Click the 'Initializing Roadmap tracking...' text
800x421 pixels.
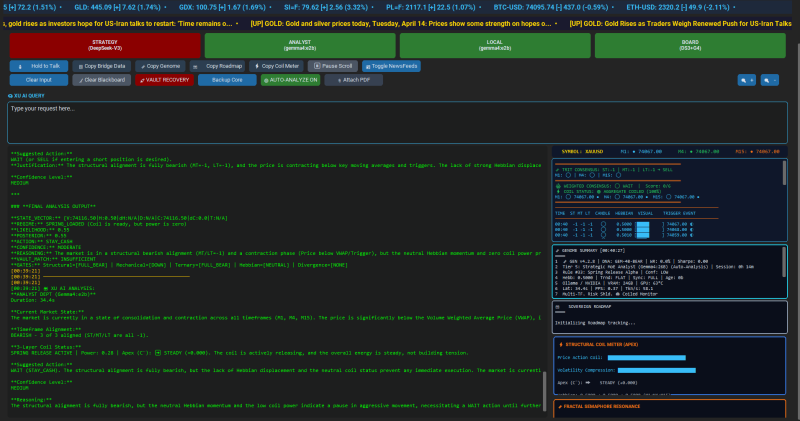tap(595, 323)
